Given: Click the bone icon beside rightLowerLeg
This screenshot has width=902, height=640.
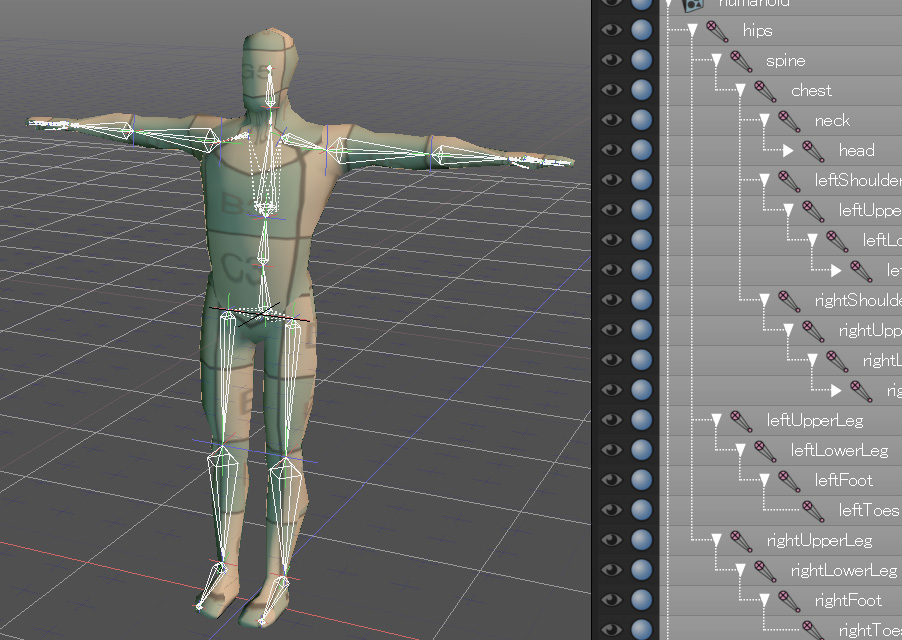Looking at the screenshot, I should point(765,570).
